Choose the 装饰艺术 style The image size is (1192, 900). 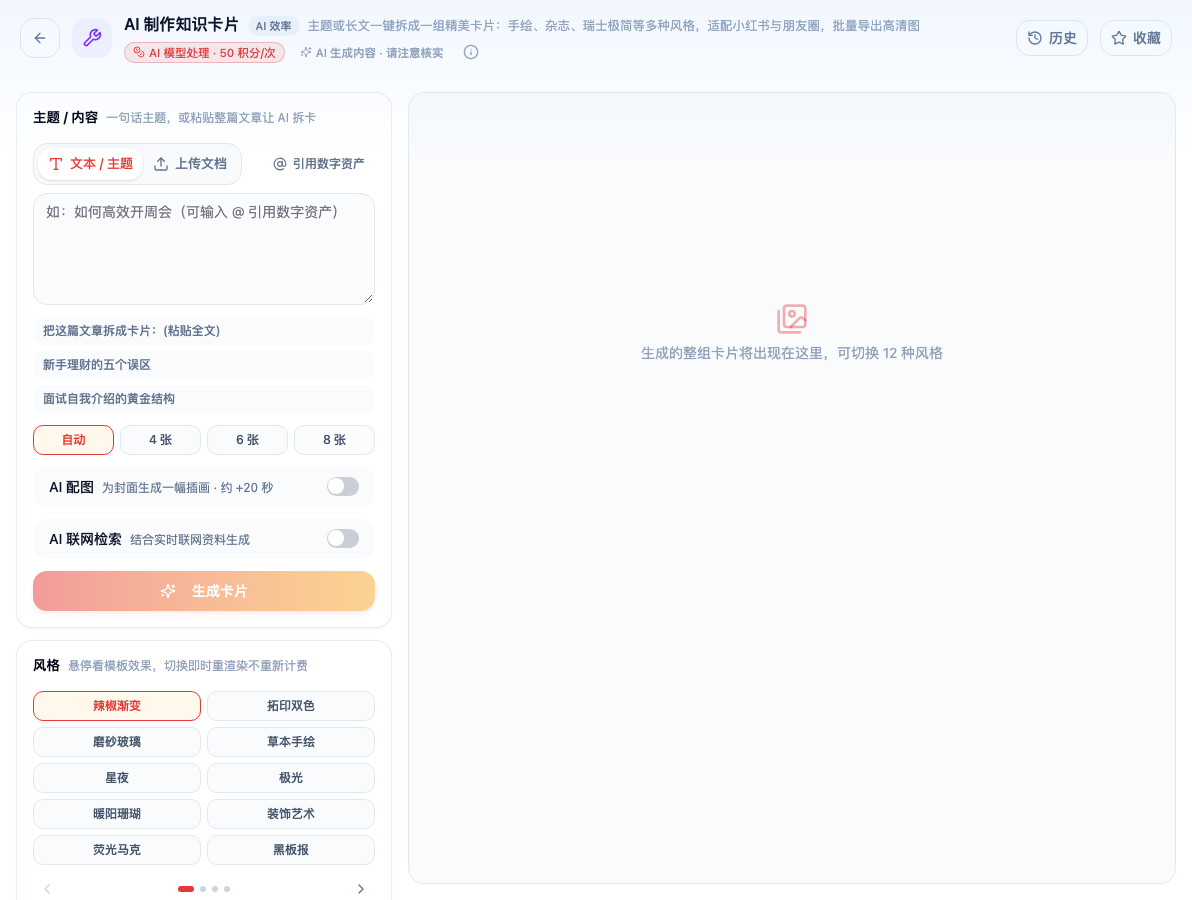[x=290, y=814]
